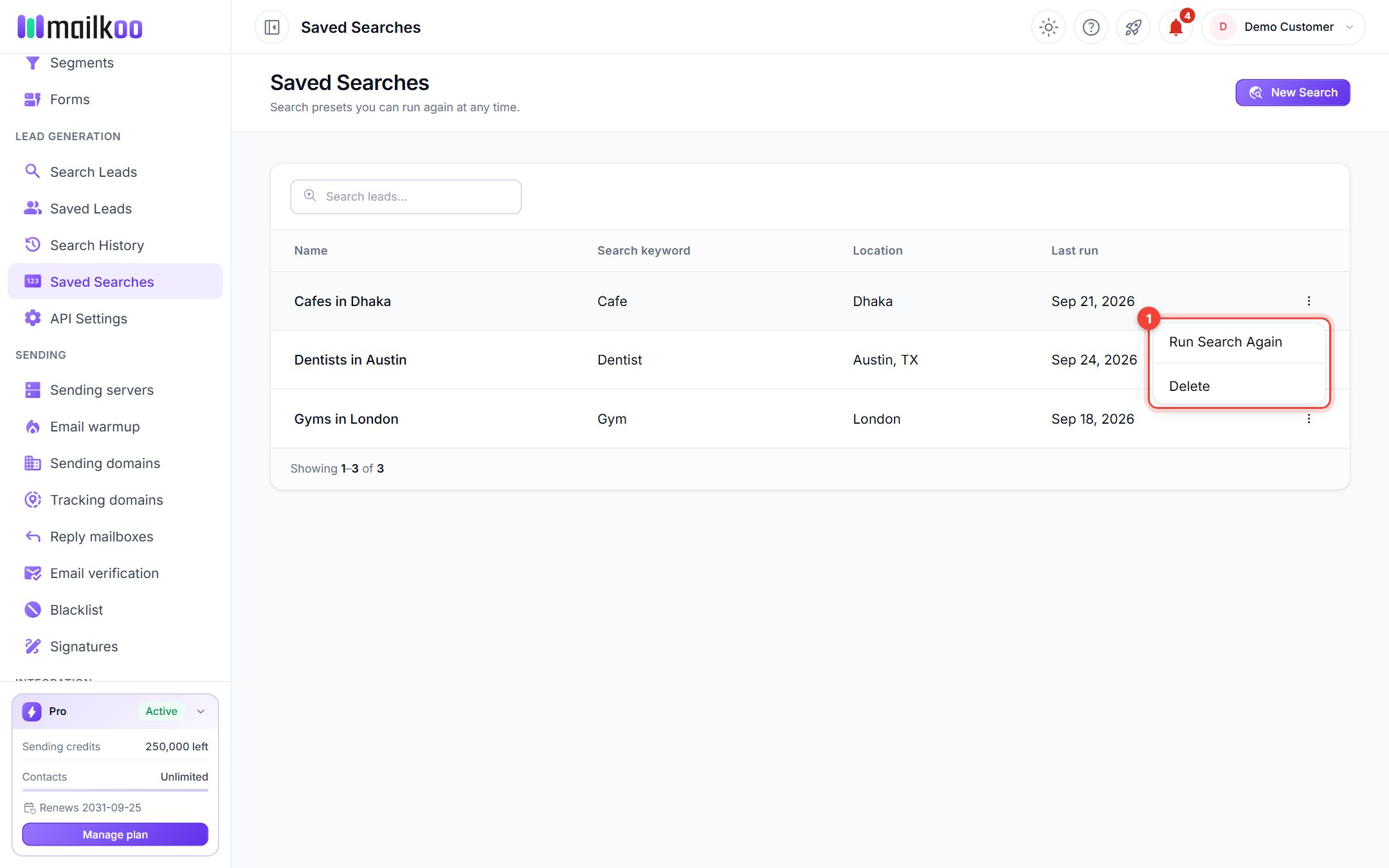This screenshot has width=1389, height=868.
Task: Click the Manage plan button
Action: (x=115, y=835)
